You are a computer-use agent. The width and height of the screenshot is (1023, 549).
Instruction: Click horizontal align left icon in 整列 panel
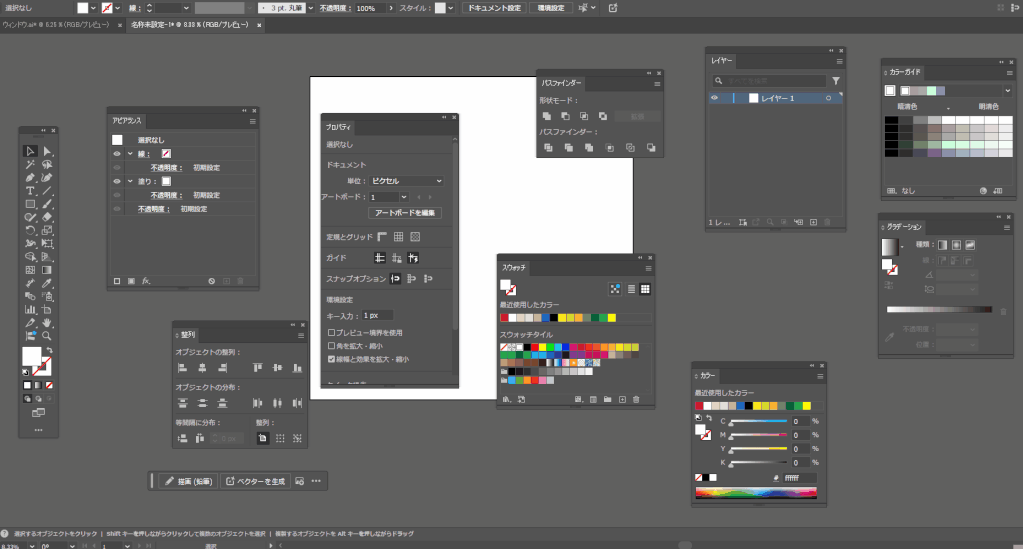[183, 368]
